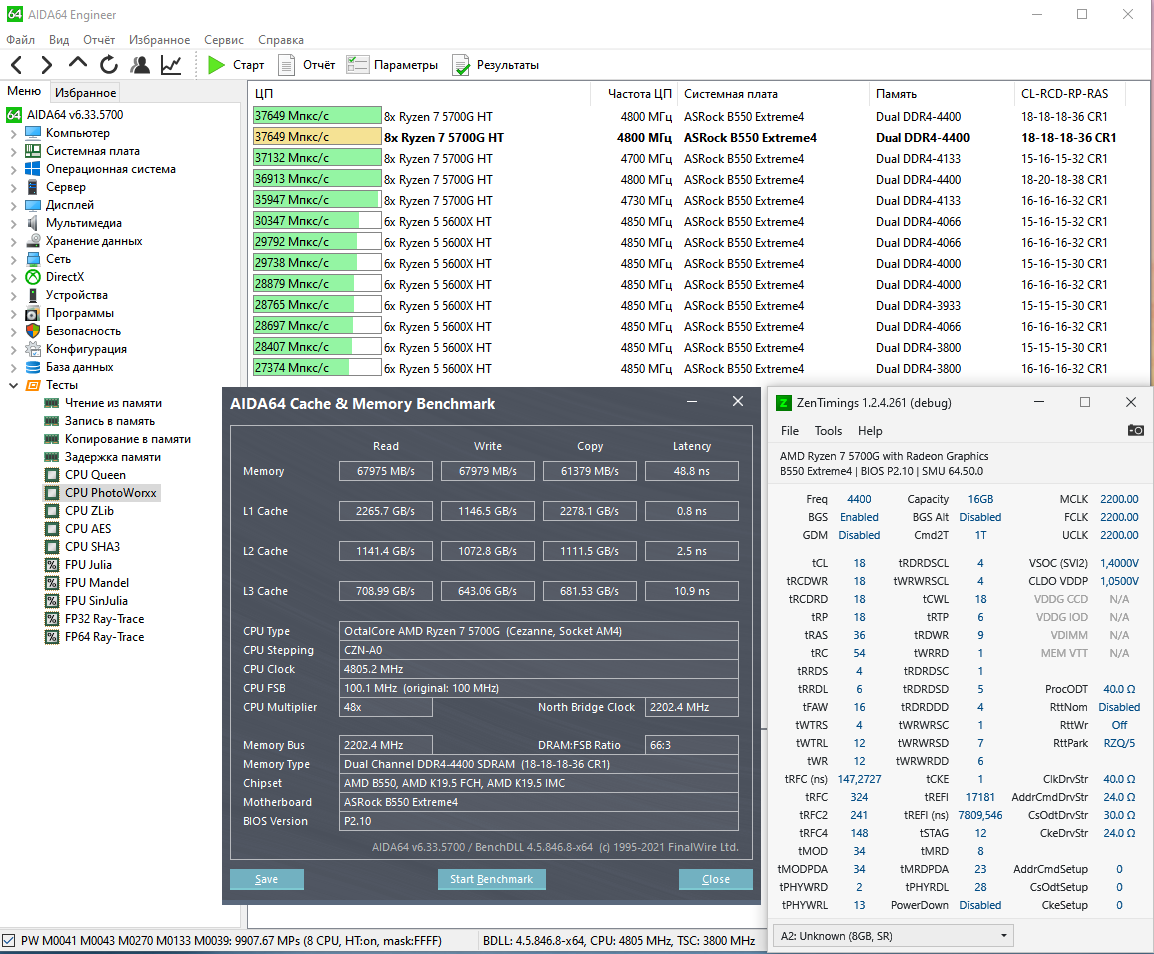Click the Чтение из памяти memory icon
Screen dimensions: 1154x954
click(x=52, y=403)
